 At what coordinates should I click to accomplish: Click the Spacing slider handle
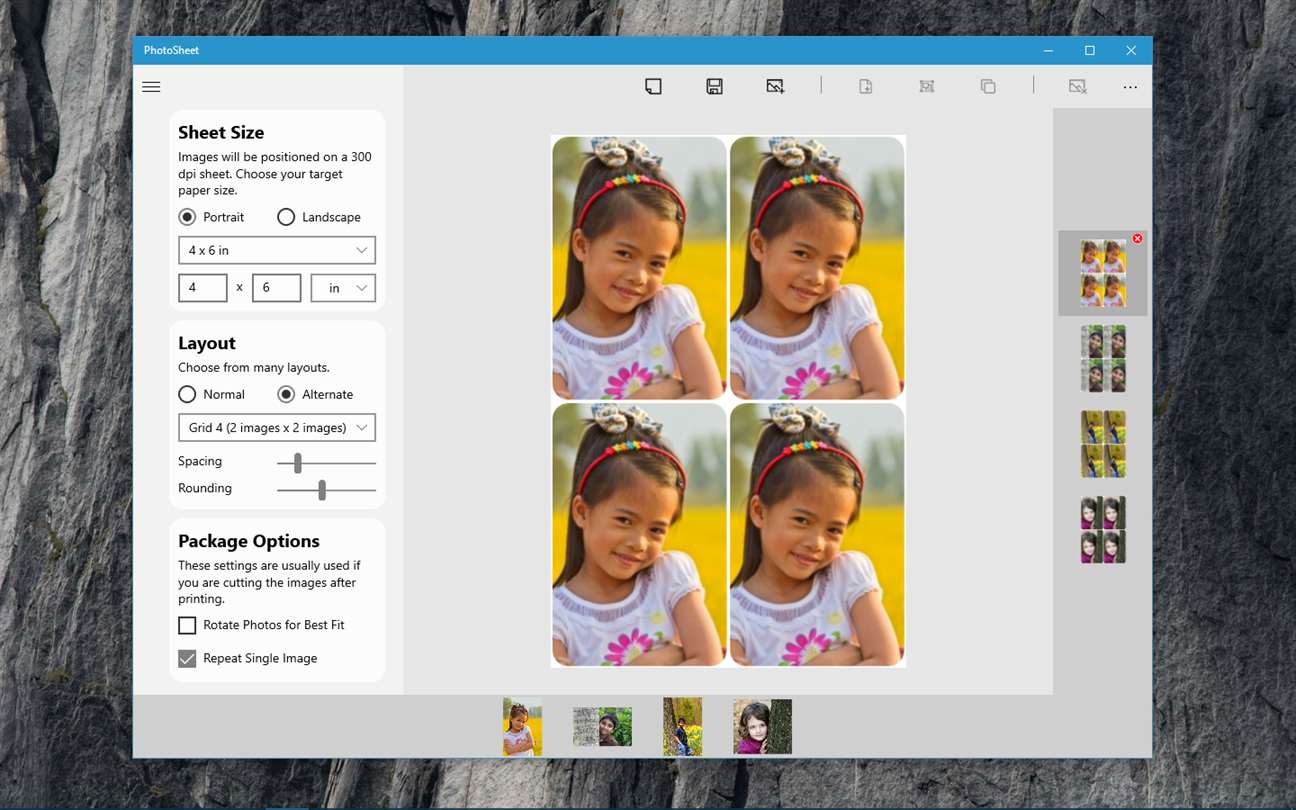click(298, 463)
